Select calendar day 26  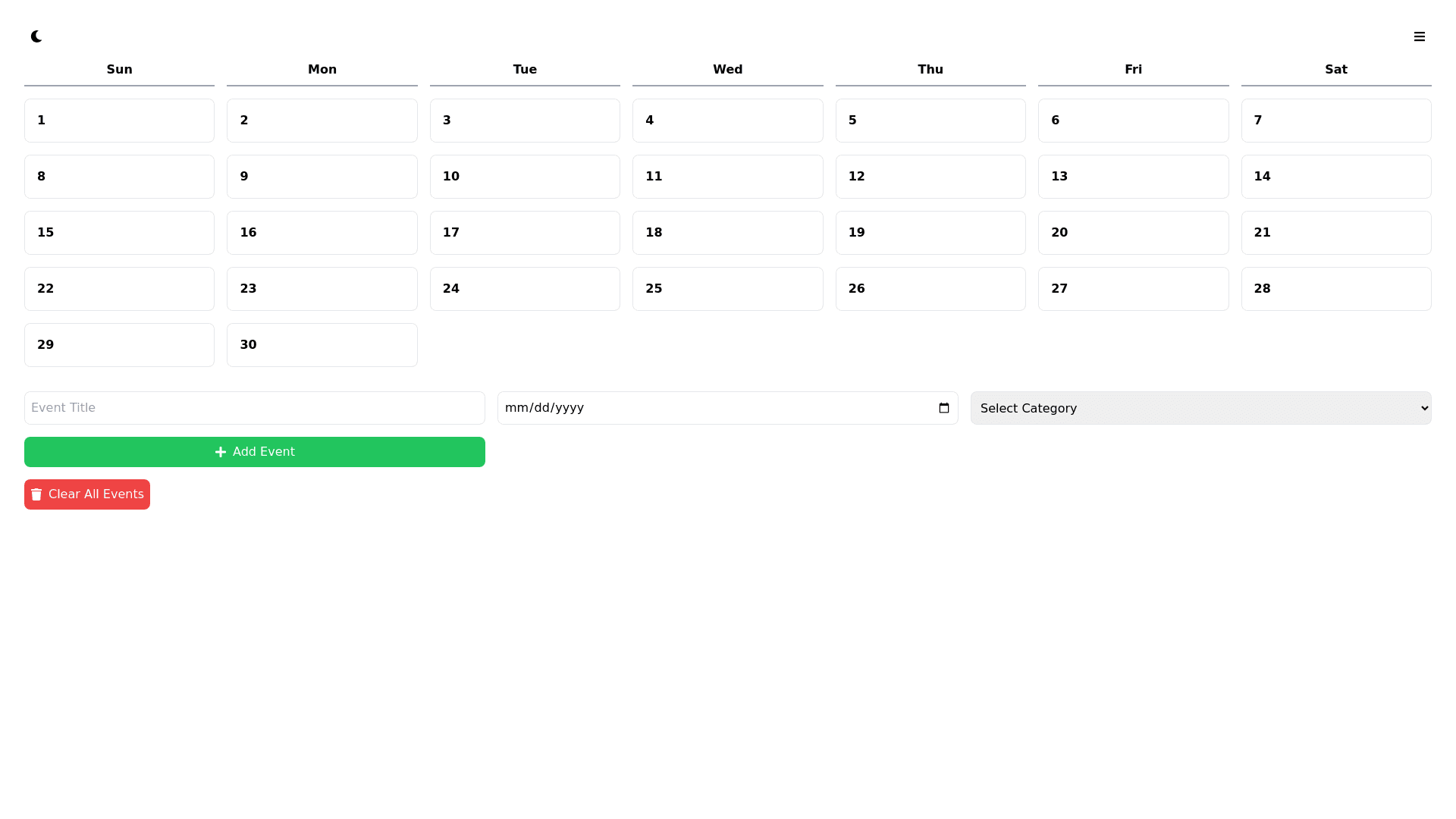click(x=930, y=289)
